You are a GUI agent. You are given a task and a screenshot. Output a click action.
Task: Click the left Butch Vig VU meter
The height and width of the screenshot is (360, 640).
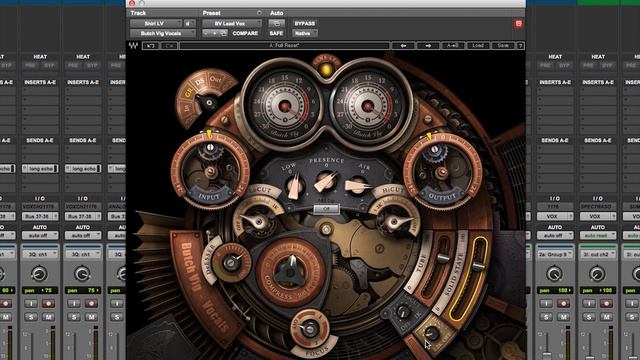[x=284, y=107]
